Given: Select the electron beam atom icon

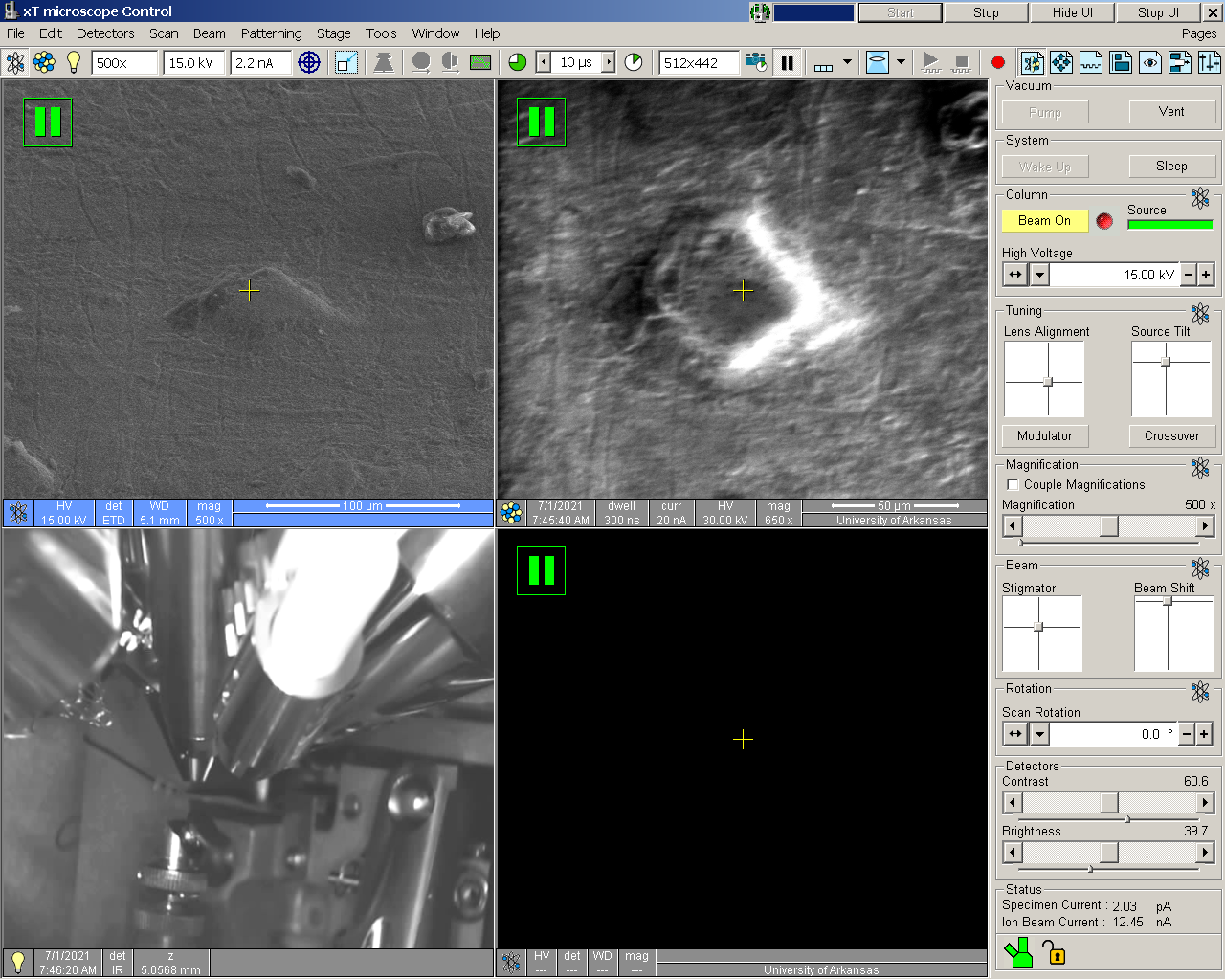Looking at the screenshot, I should pyautogui.click(x=15, y=63).
